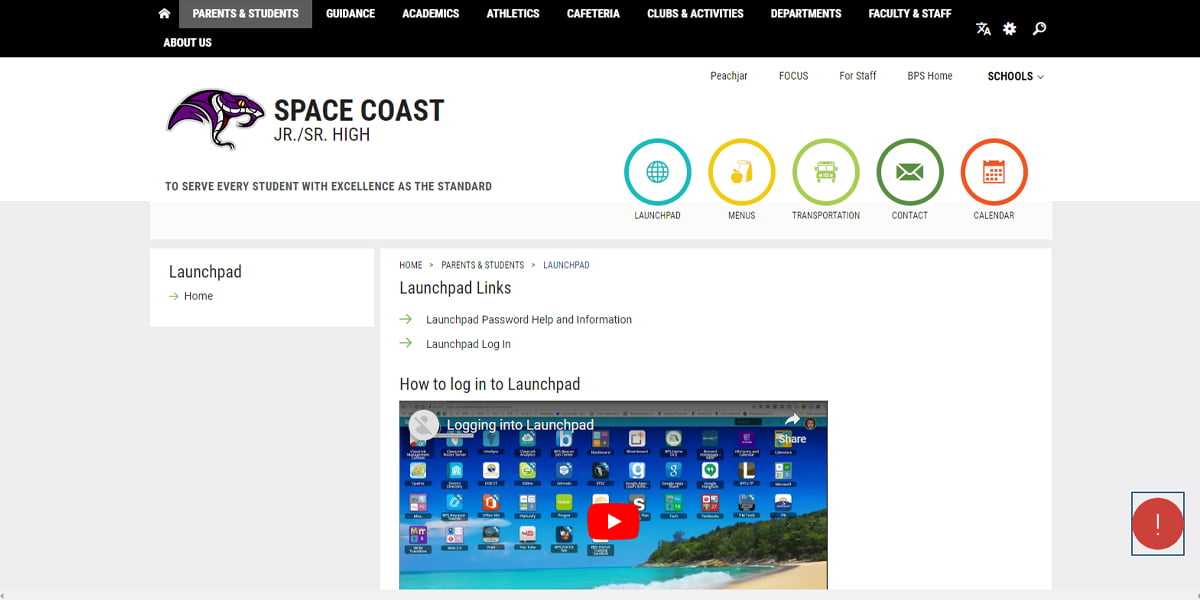1200x600 pixels.
Task: Click the red alert exclamation button
Action: 1158,523
